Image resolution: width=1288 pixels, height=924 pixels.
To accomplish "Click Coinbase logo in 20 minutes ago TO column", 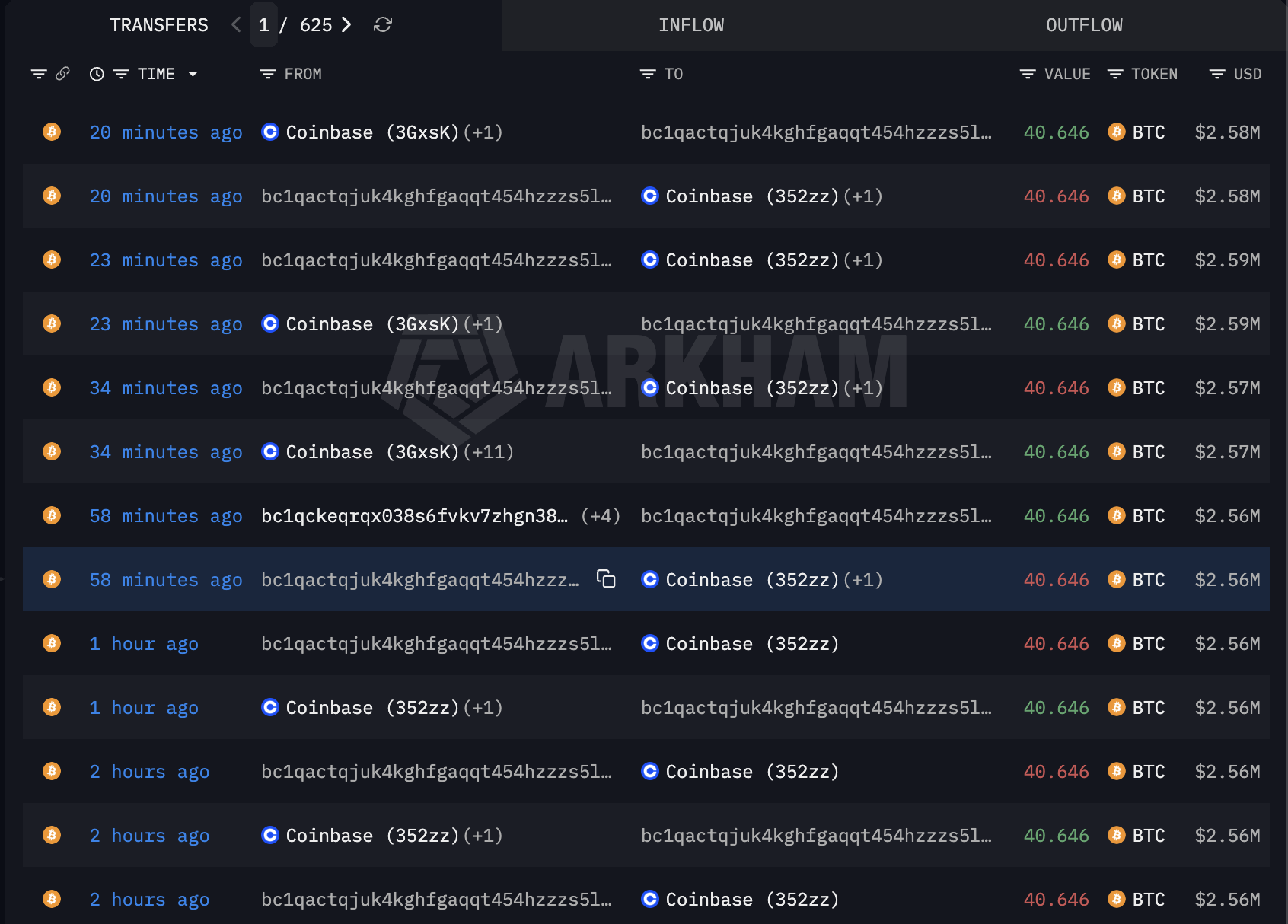I will tap(650, 196).
